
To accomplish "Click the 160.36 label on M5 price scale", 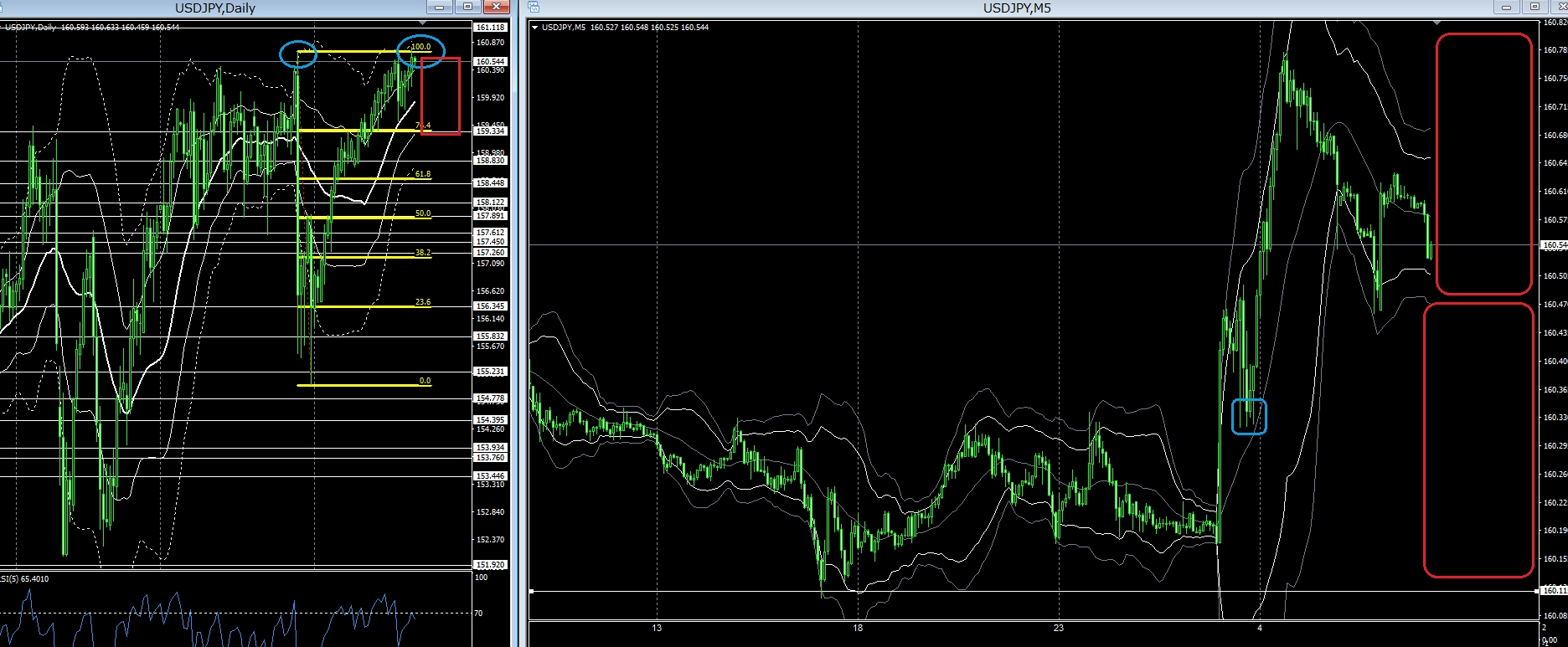I will coord(1555,389).
